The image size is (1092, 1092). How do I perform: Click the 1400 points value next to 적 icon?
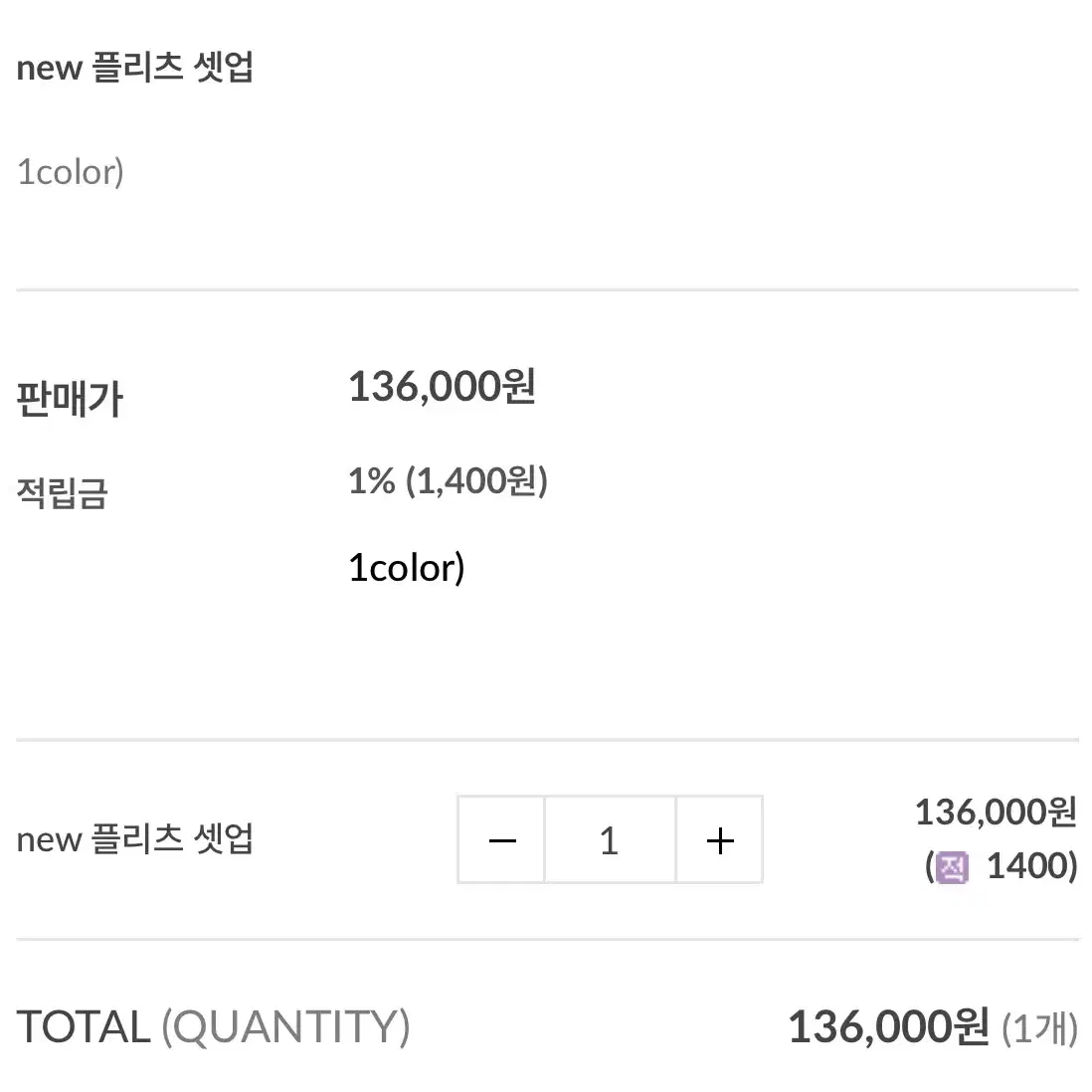(x=1032, y=865)
